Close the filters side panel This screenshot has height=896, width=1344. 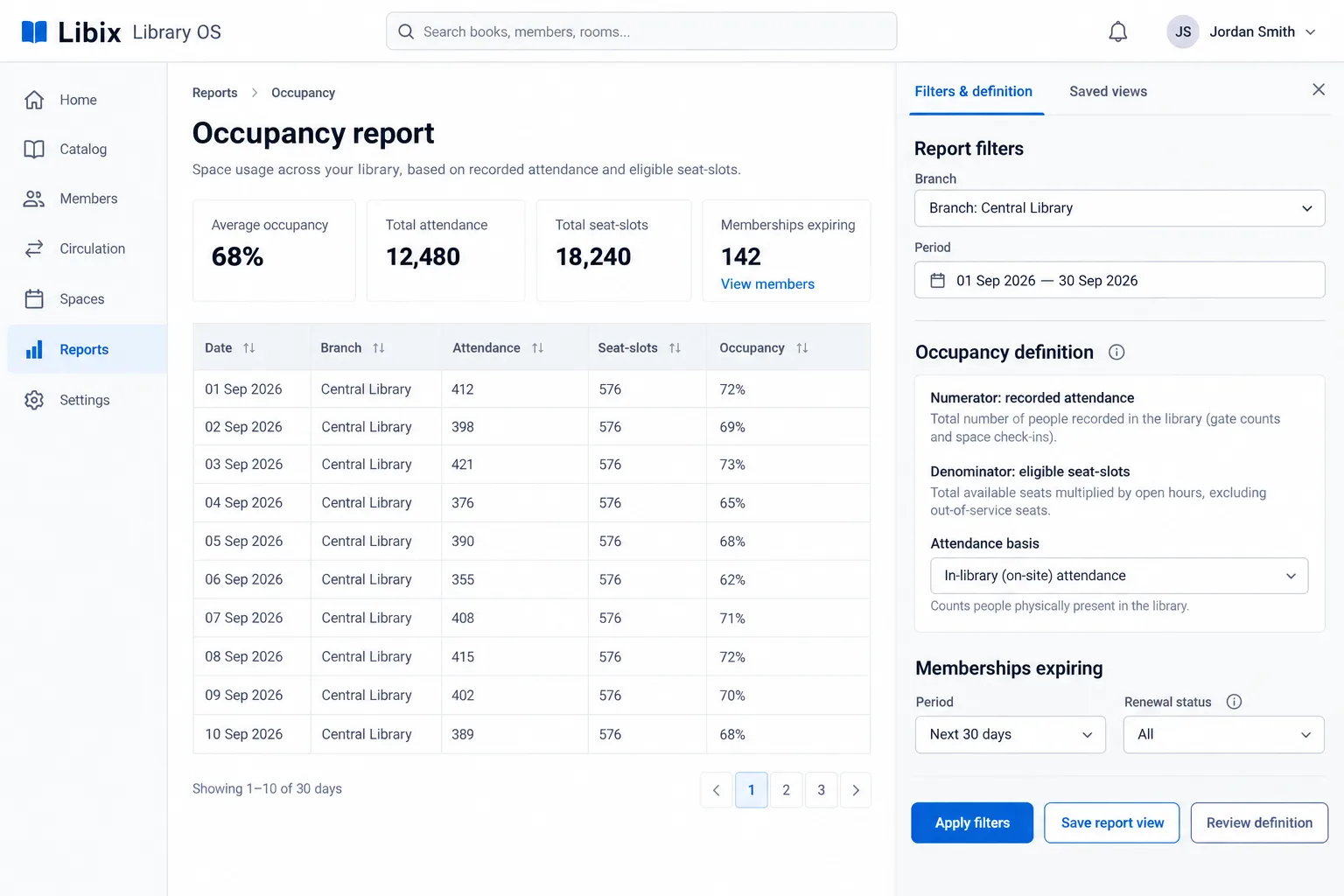click(x=1319, y=89)
